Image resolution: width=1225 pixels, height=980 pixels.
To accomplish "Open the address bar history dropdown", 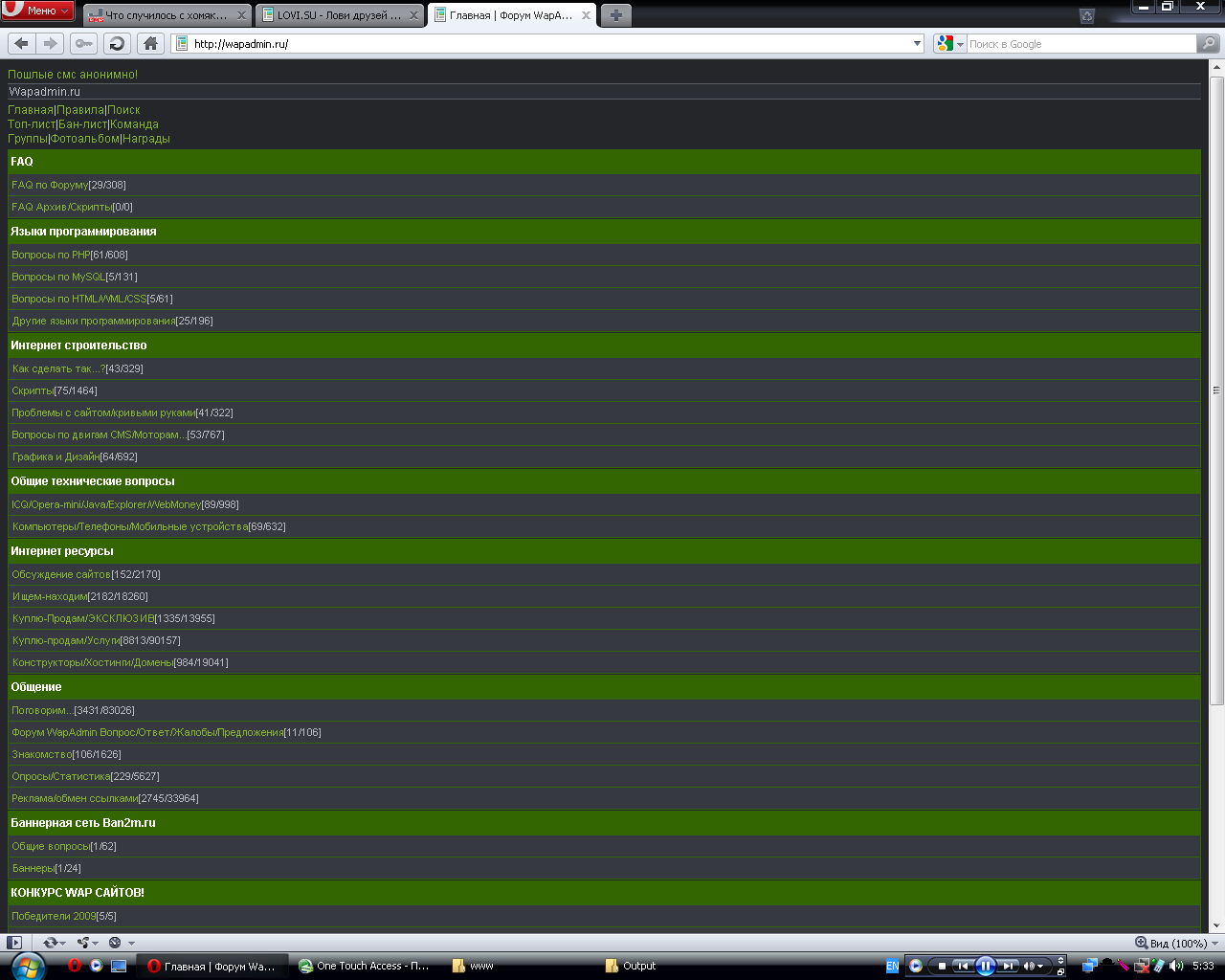I will pos(917,43).
